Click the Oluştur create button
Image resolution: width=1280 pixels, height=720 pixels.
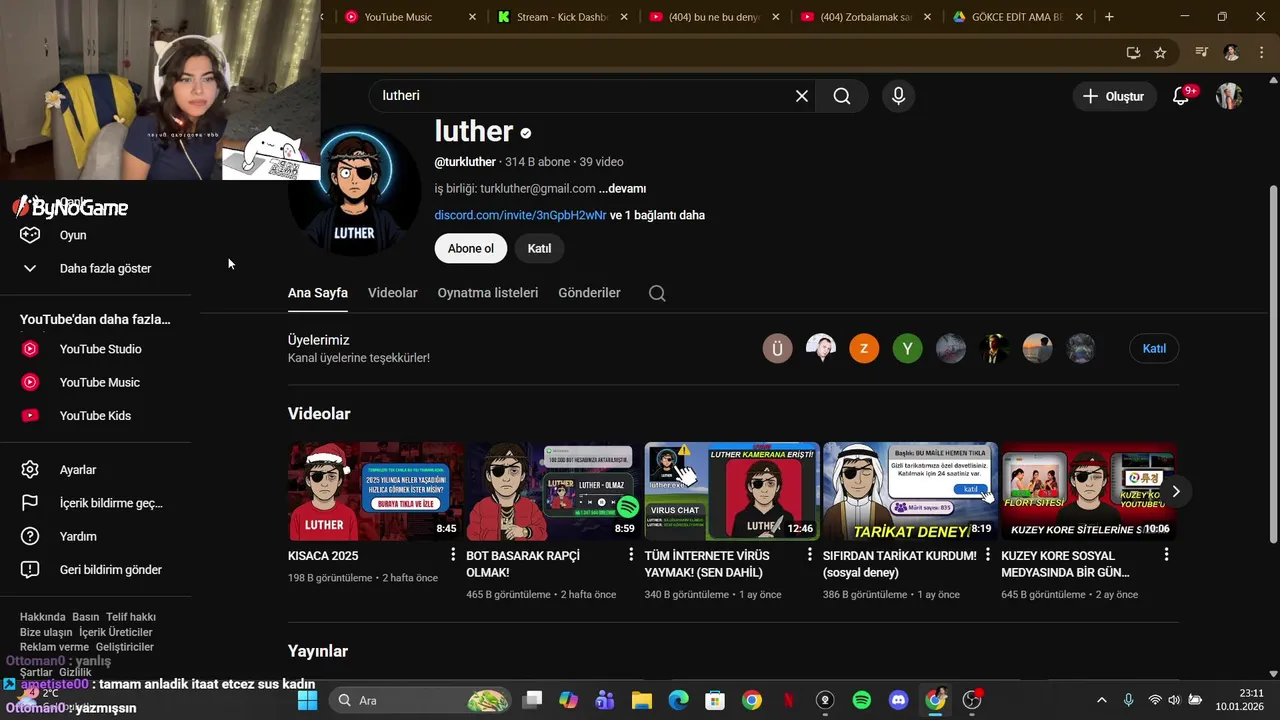click(1114, 96)
